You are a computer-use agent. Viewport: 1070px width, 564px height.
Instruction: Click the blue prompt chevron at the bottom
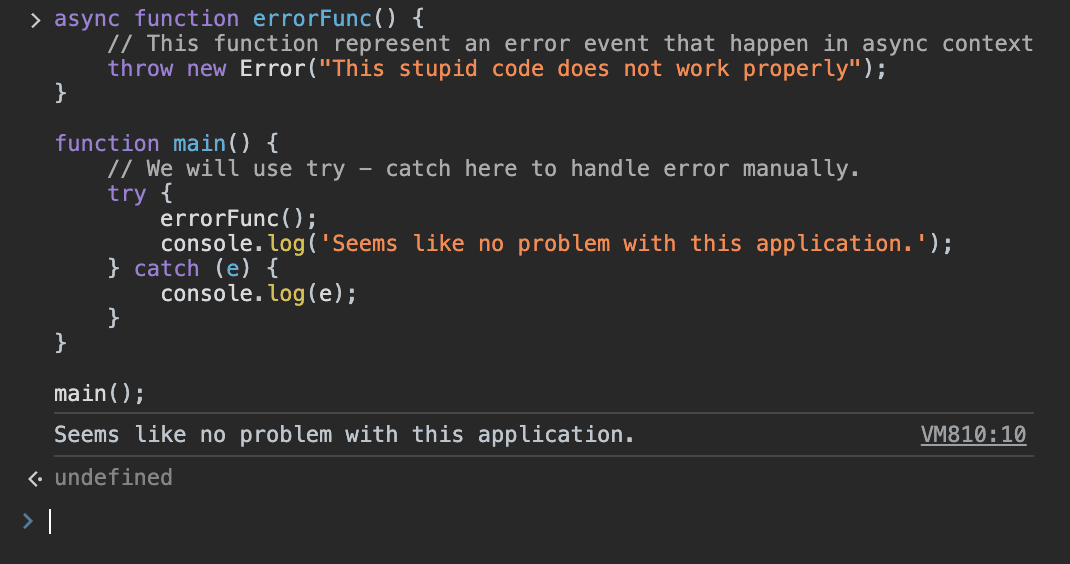(28, 521)
